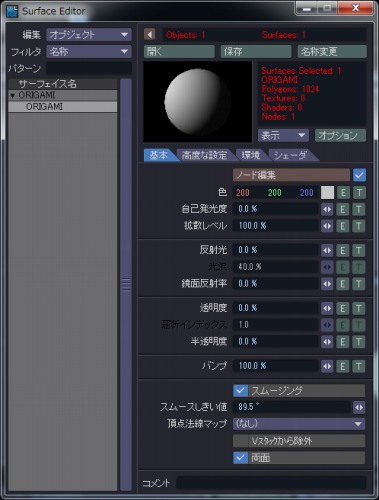Click the 開く button
Viewport: 379px width, 500px height.
point(179,52)
